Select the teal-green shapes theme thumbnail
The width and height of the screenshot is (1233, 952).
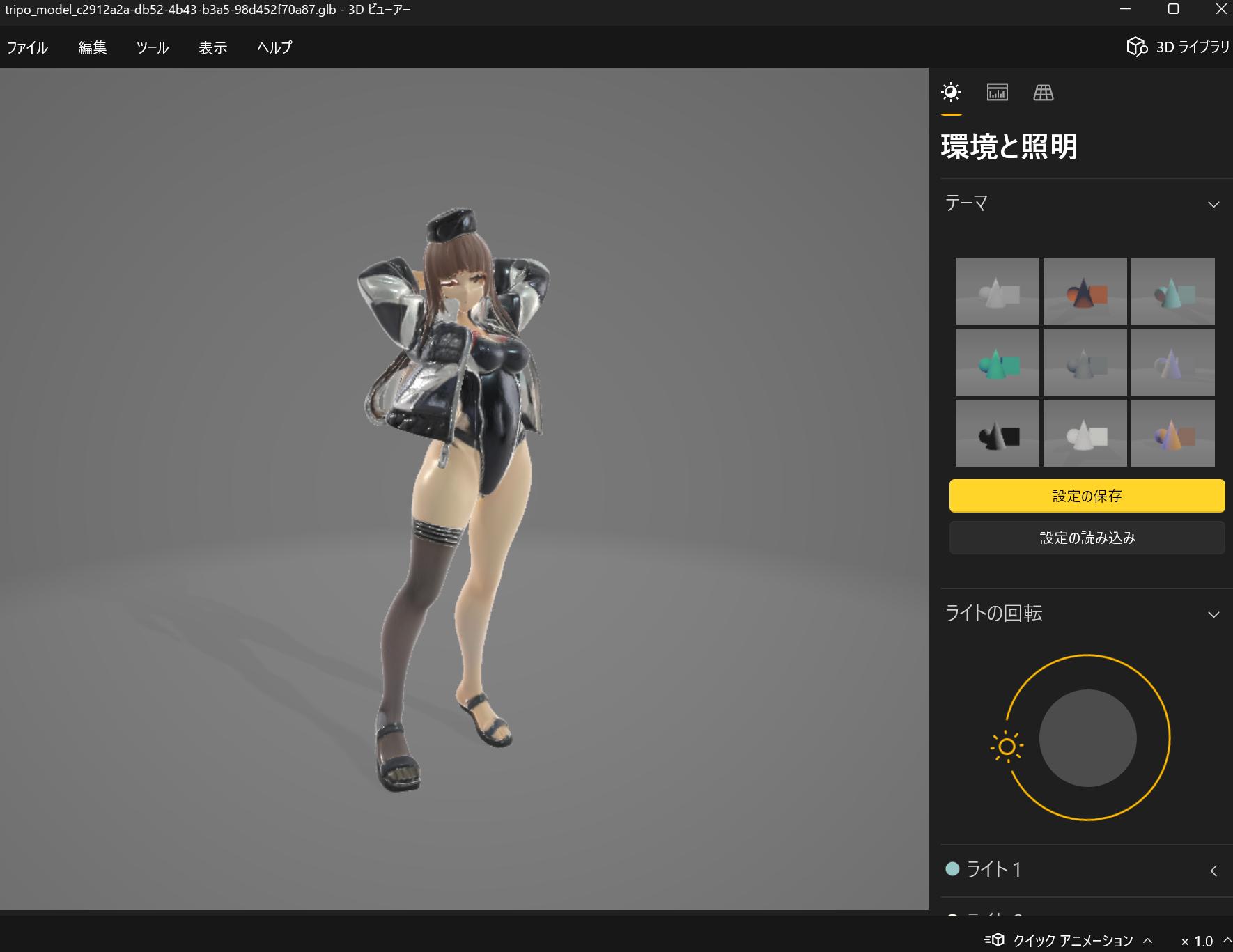point(997,362)
